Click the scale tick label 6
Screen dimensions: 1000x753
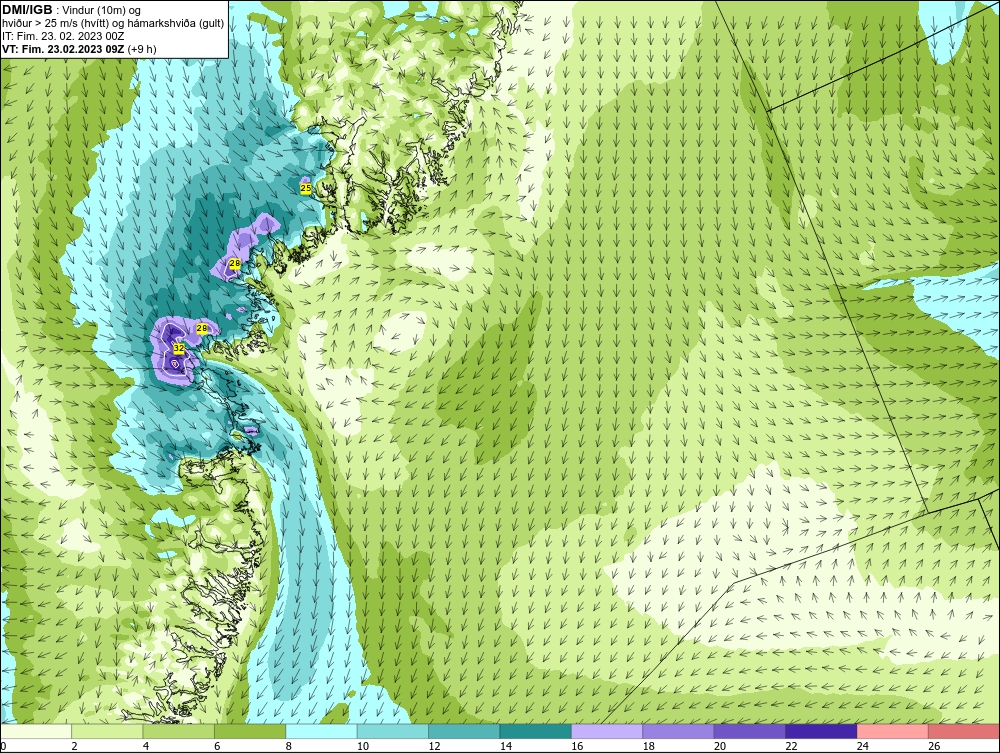[x=217, y=746]
